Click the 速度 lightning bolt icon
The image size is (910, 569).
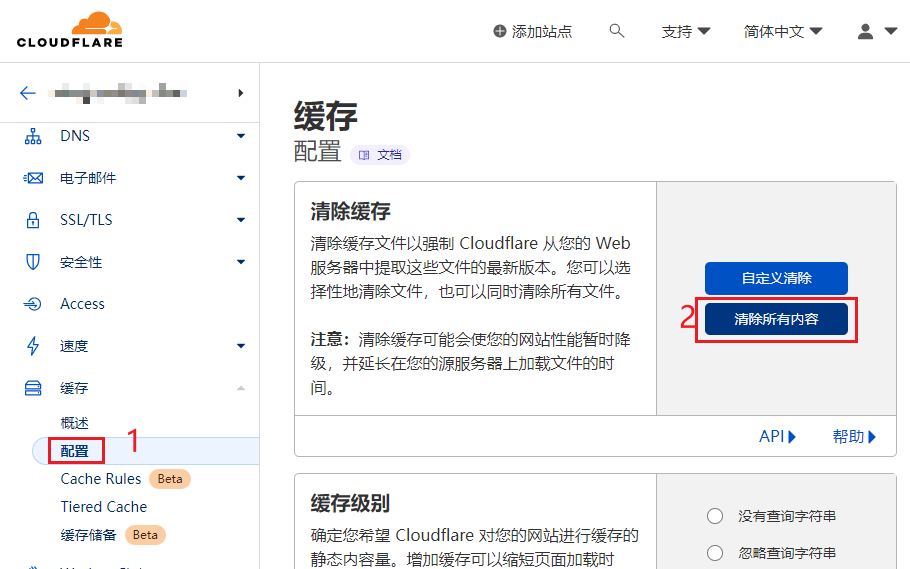point(33,346)
